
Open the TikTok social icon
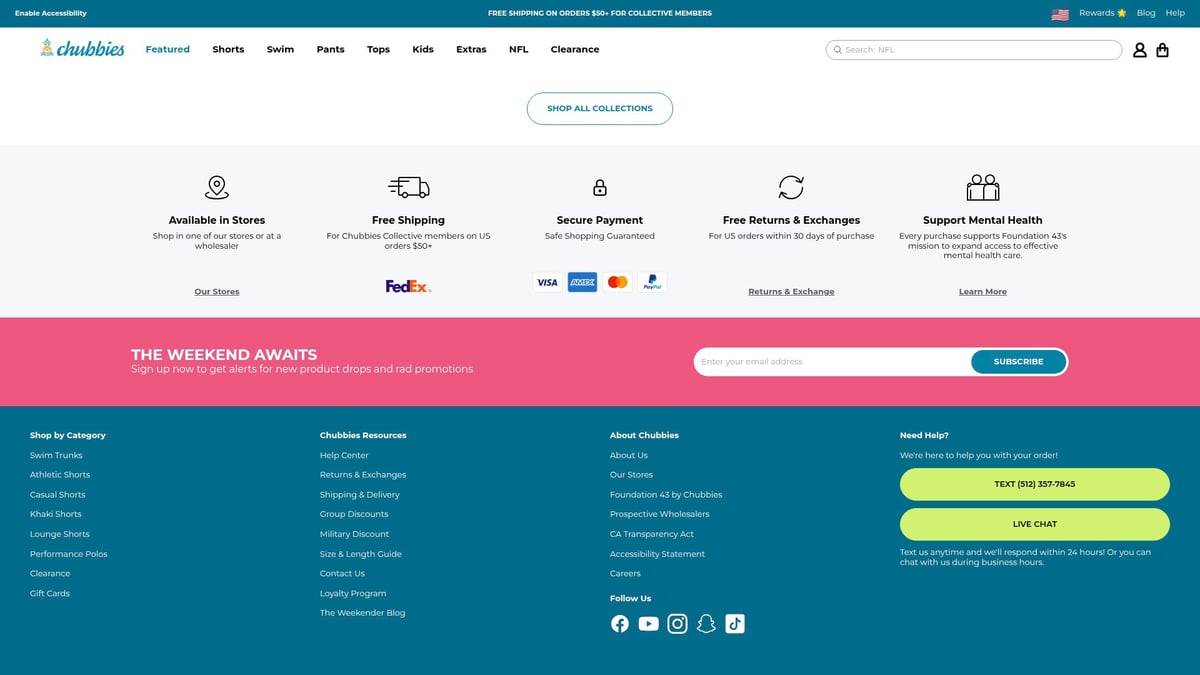point(735,624)
